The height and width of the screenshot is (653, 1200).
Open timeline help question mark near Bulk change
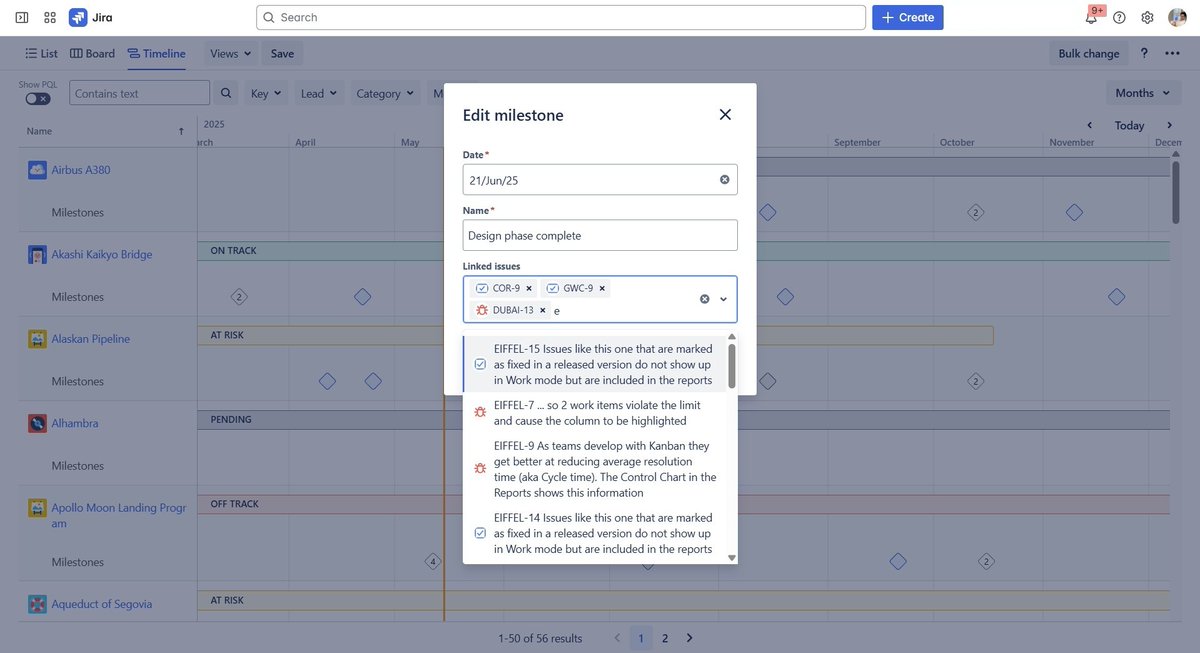[1144, 53]
